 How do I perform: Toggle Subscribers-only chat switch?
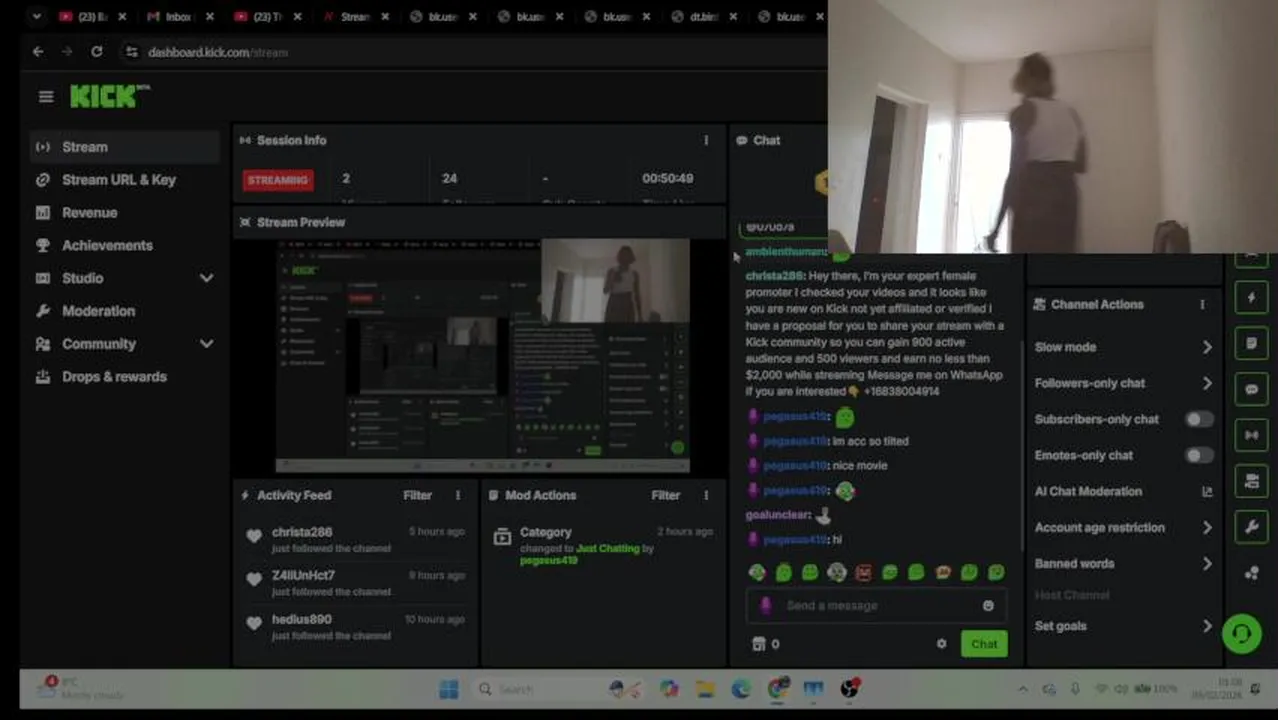1199,419
